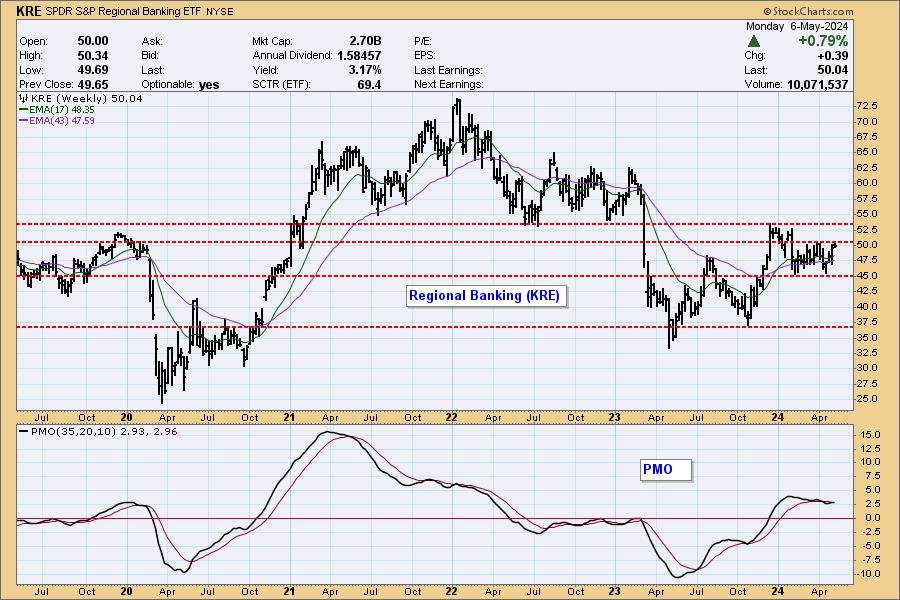Viewport: 900px width, 600px height.
Task: Click the Monday 6-May-2024 date label
Action: coord(797,26)
